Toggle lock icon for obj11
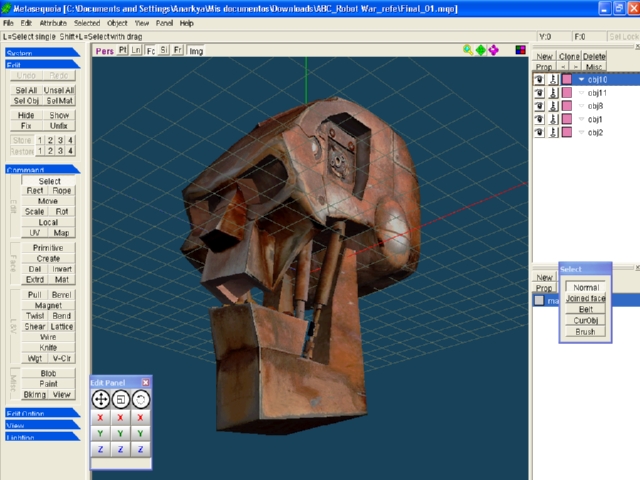Image resolution: width=640 pixels, height=480 pixels. pyautogui.click(x=553, y=93)
